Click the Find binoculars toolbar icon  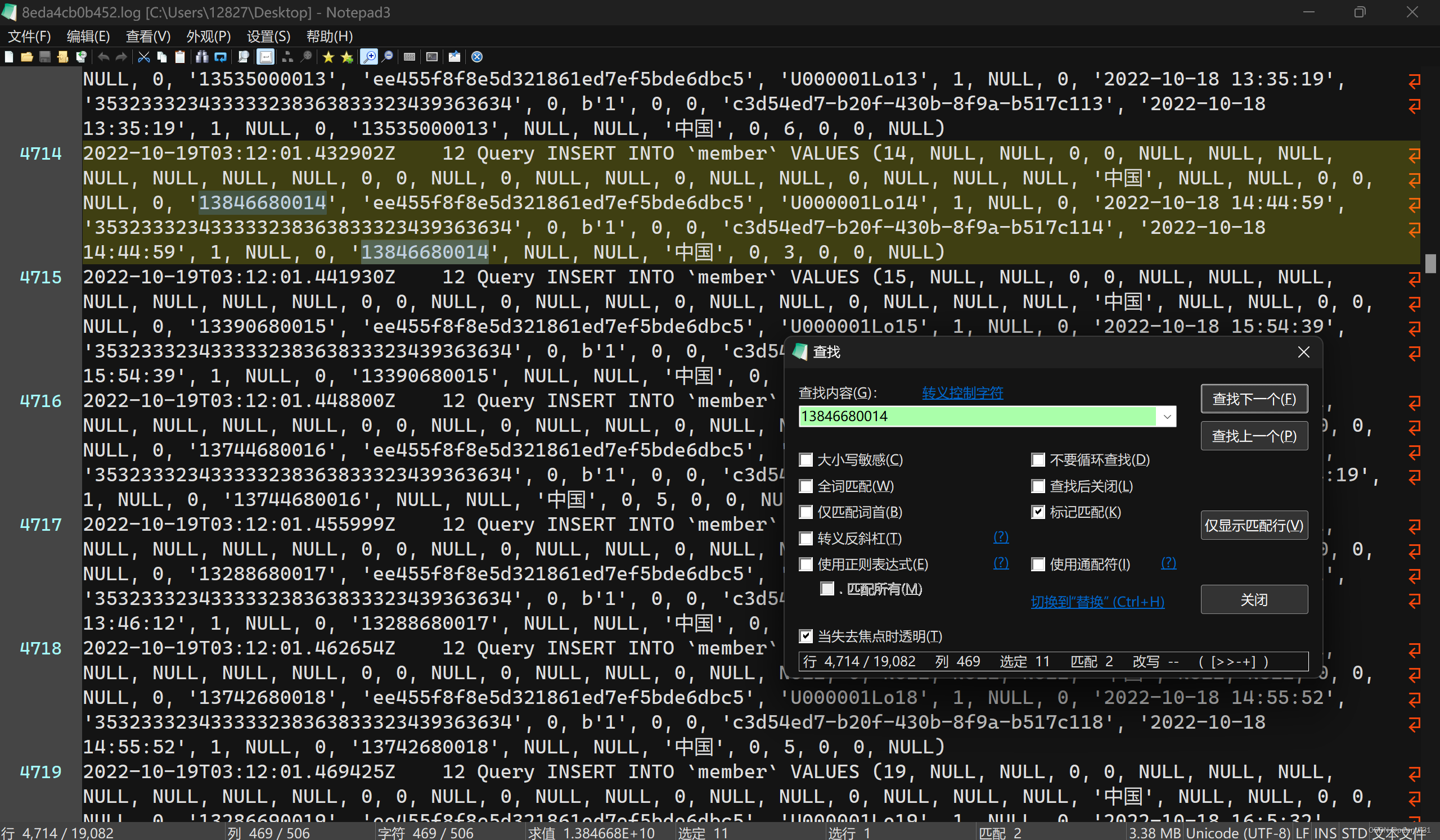pyautogui.click(x=202, y=57)
